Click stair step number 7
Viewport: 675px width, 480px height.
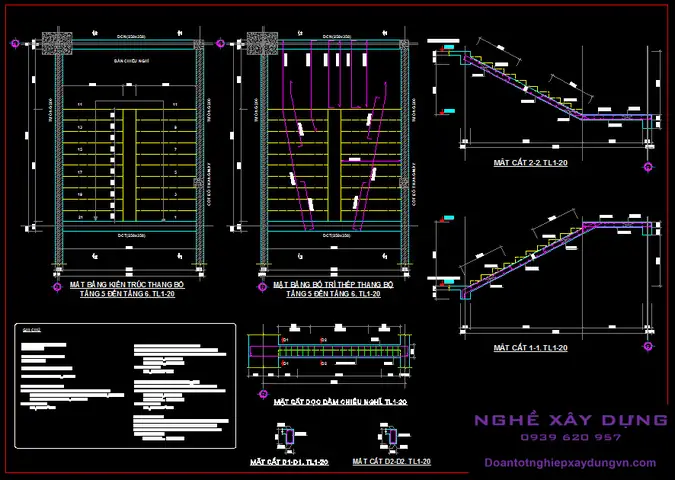175,150
